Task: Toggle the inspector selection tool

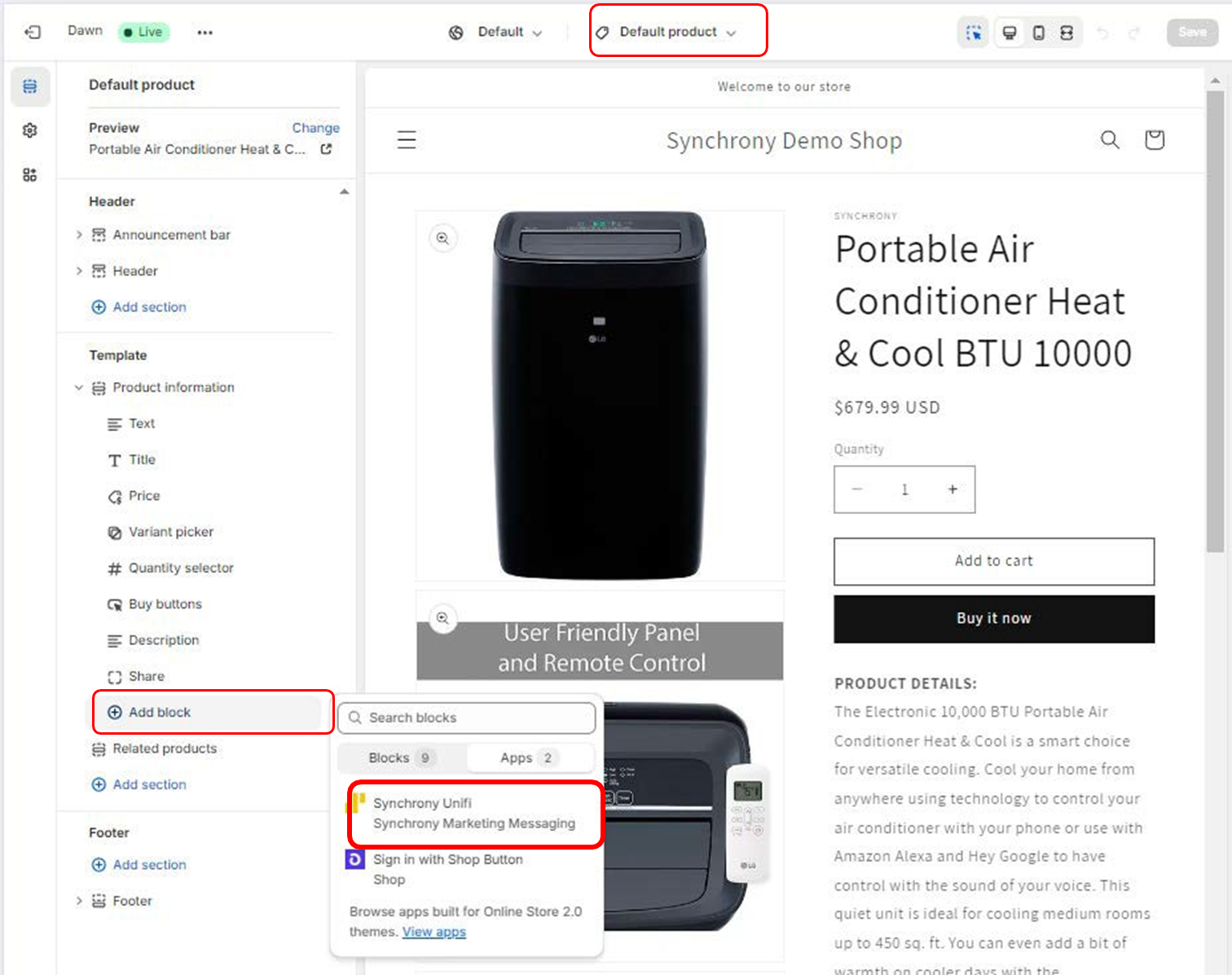Action: pyautogui.click(x=973, y=33)
